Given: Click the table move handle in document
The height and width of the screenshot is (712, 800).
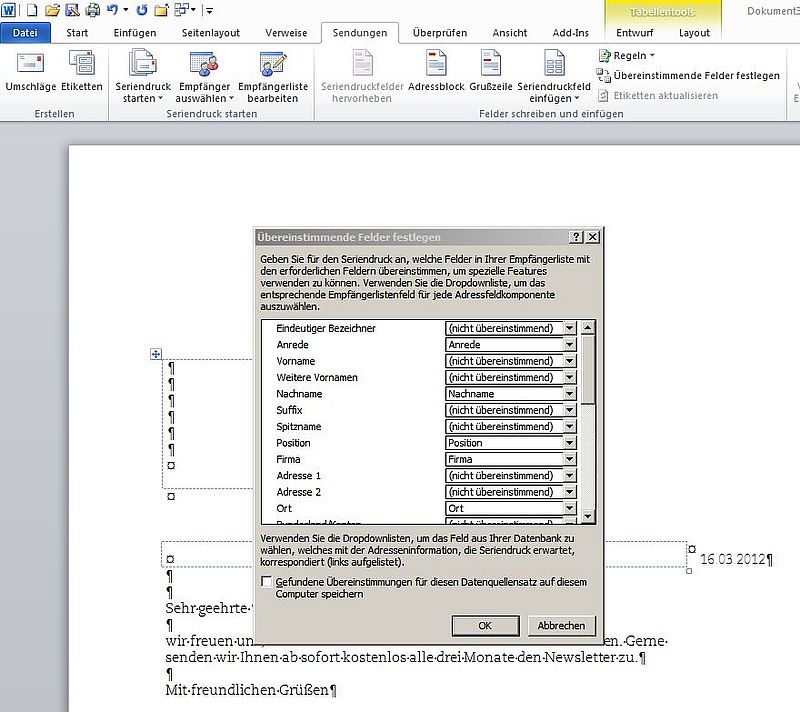Looking at the screenshot, I should (x=156, y=353).
